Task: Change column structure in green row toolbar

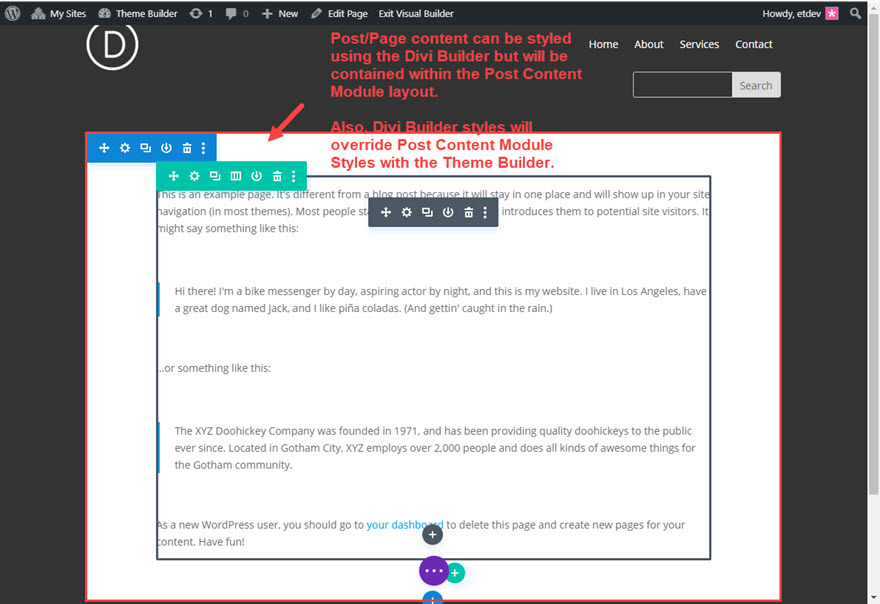Action: (236, 176)
